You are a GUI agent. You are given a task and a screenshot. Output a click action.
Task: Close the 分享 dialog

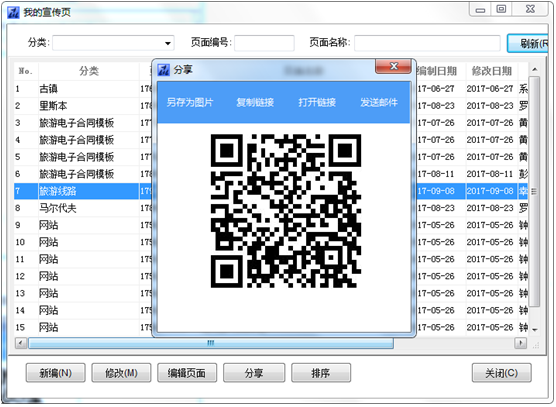click(394, 66)
